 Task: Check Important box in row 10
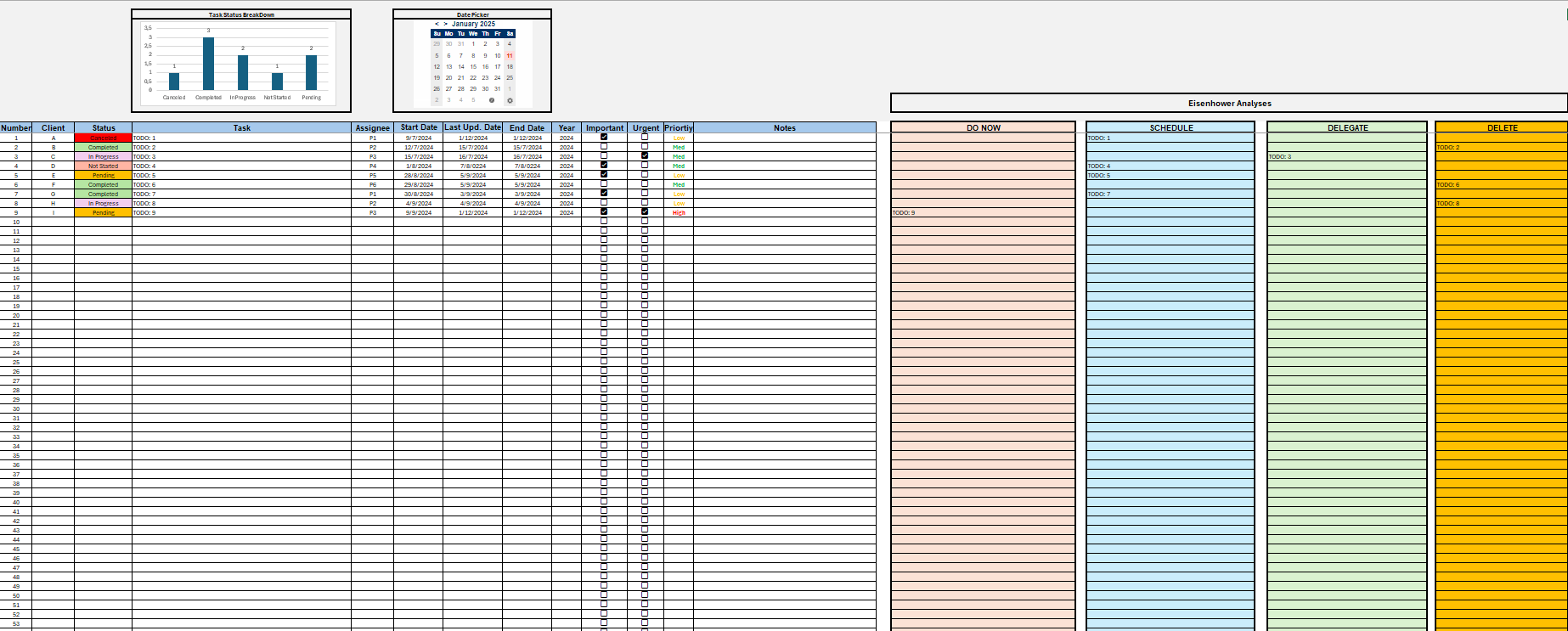point(604,221)
